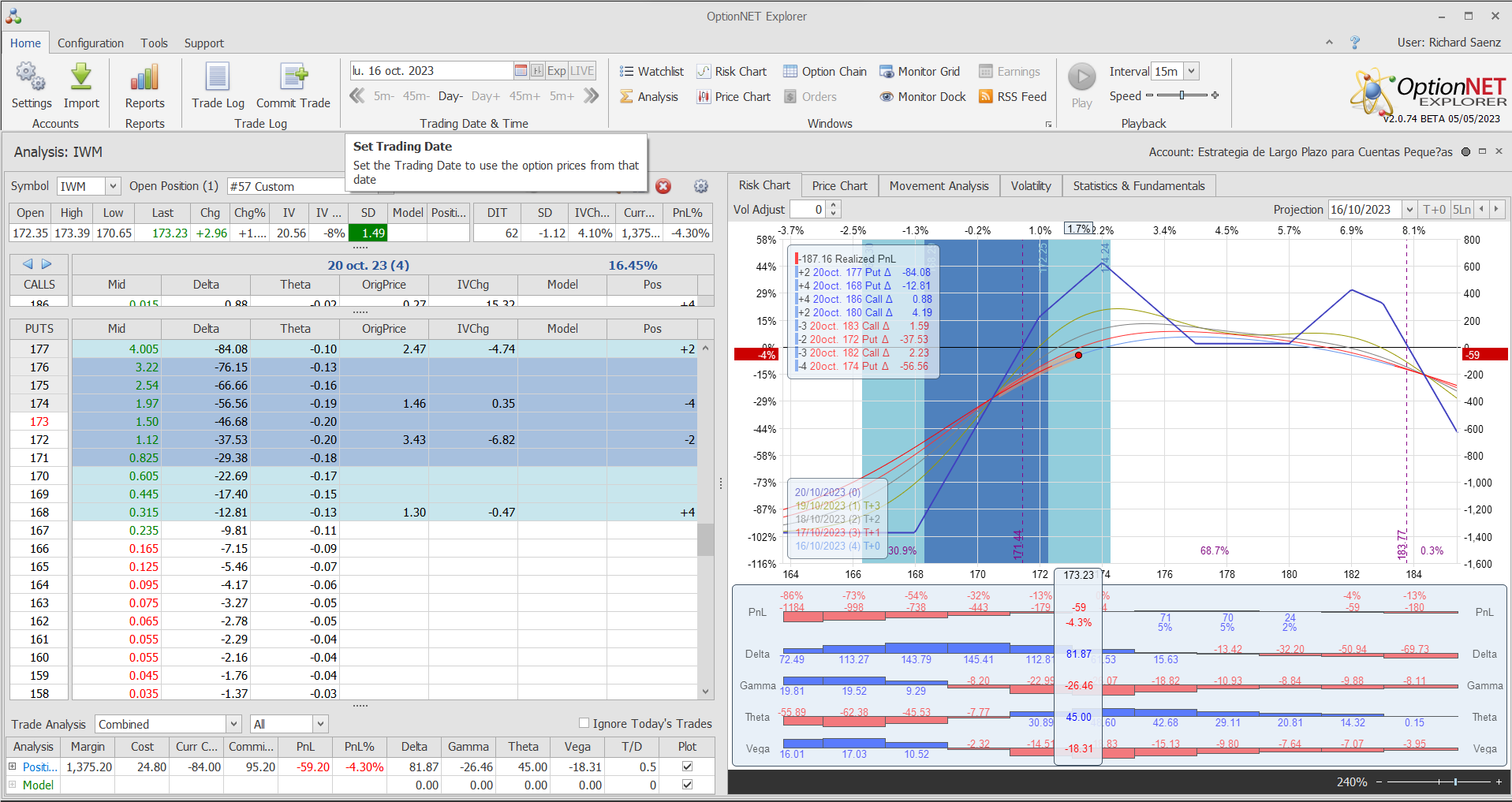Click the LIVE button
Image resolution: width=1512 pixels, height=802 pixels.
coord(582,71)
